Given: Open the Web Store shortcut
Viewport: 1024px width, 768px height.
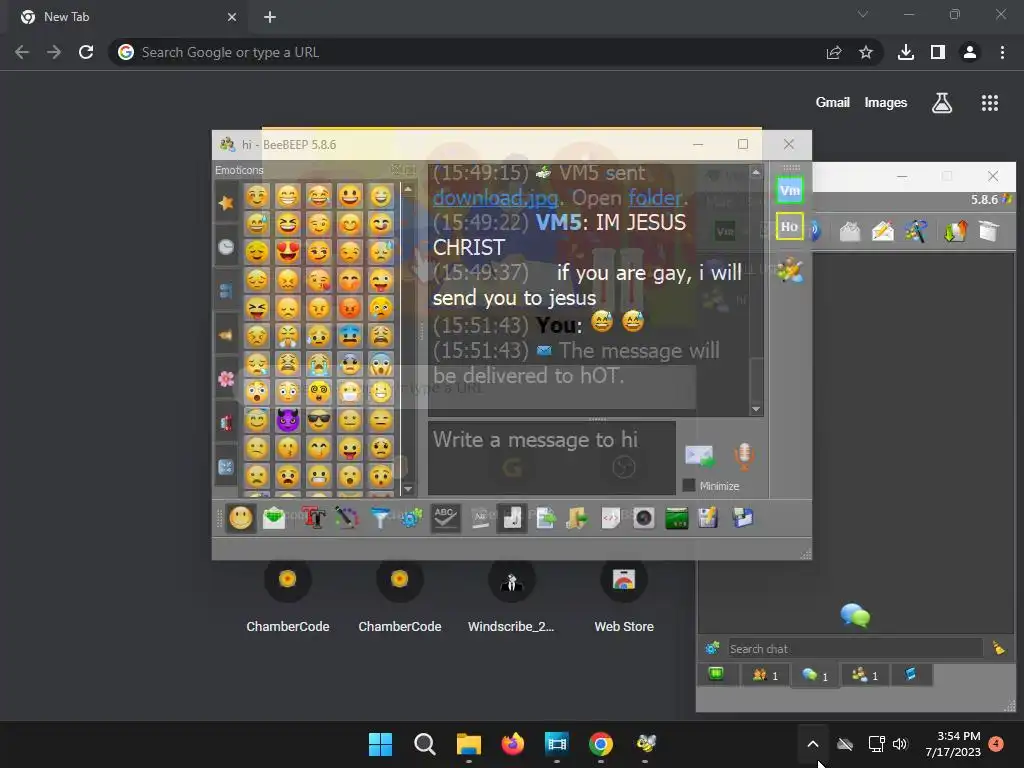Looking at the screenshot, I should click(624, 596).
